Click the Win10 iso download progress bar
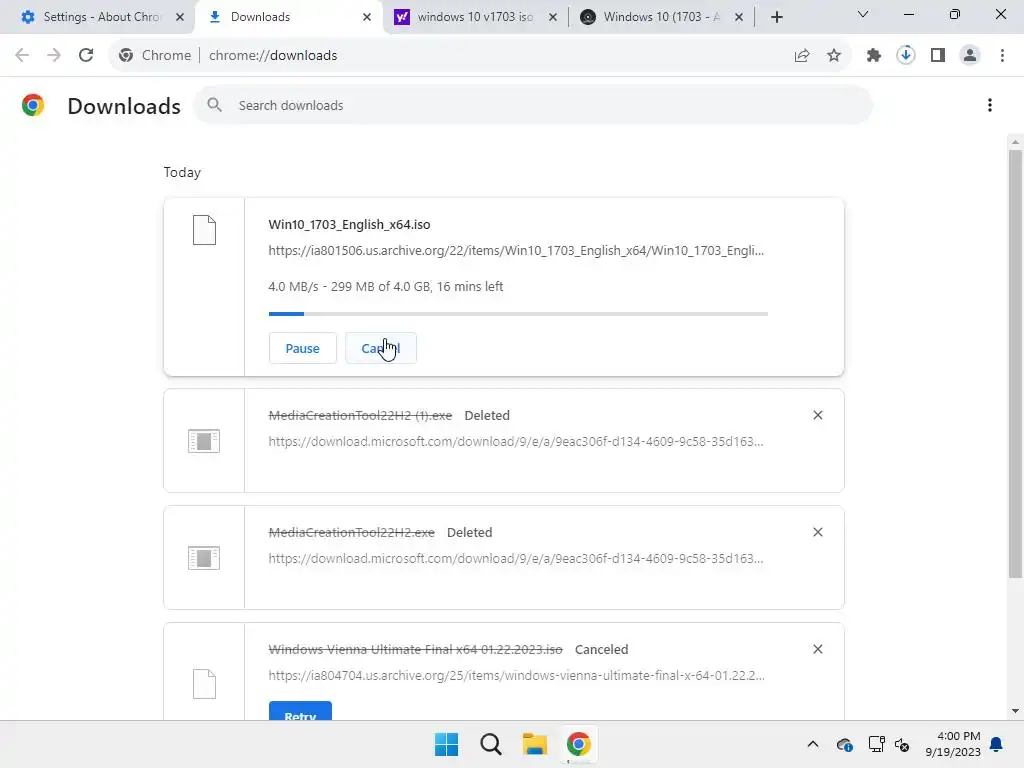The height and width of the screenshot is (768, 1024). (518, 314)
